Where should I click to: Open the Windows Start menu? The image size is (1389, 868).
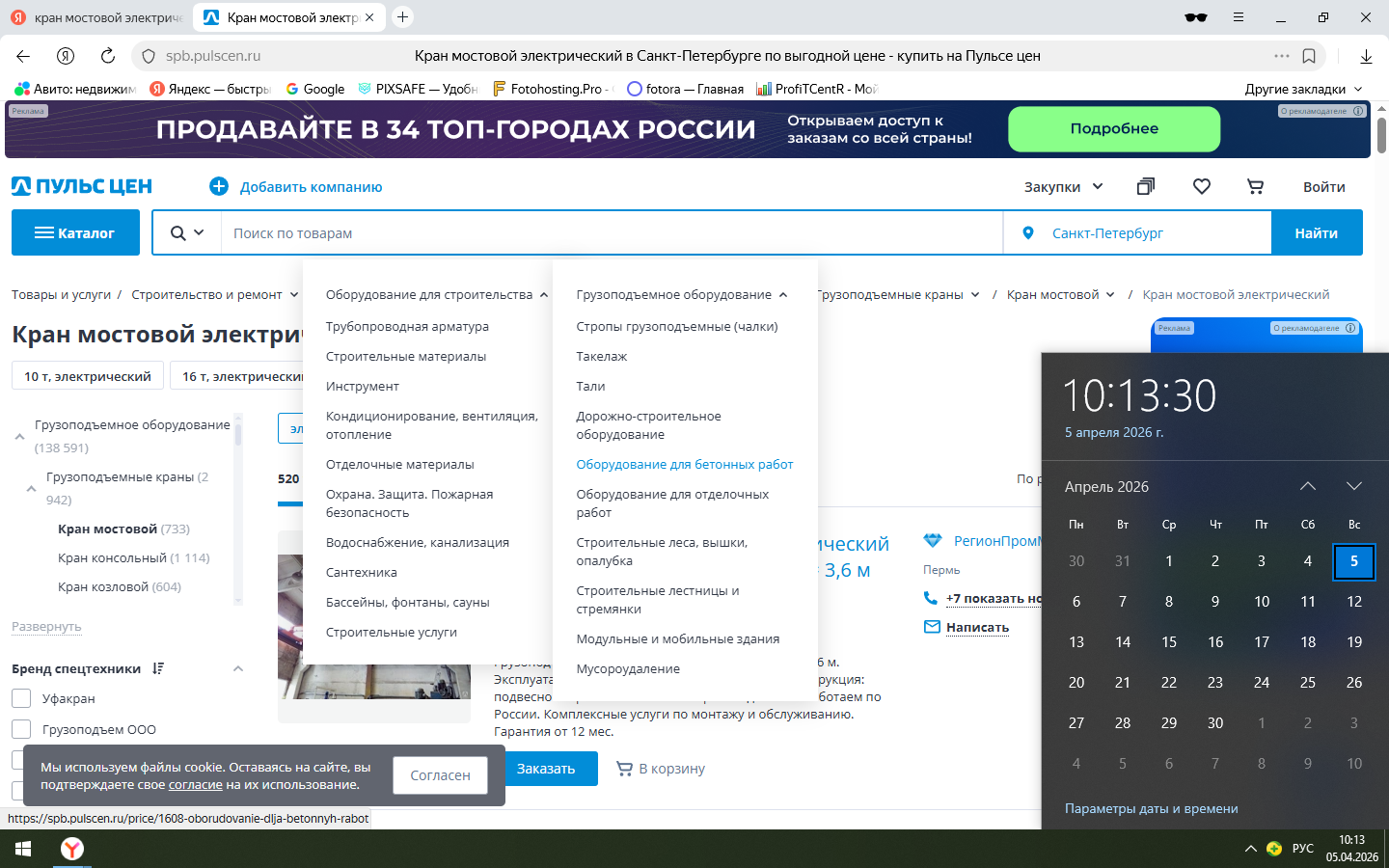click(x=23, y=849)
